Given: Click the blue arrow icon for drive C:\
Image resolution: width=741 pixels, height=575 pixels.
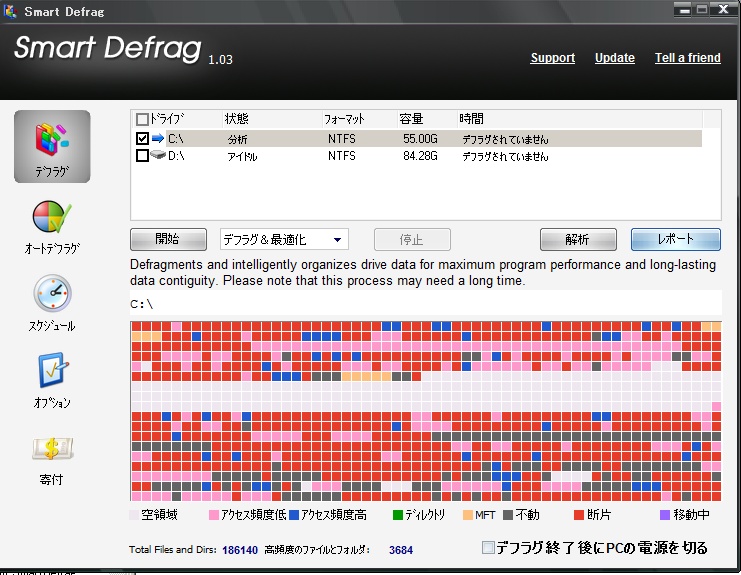Looking at the screenshot, I should coord(158,138).
